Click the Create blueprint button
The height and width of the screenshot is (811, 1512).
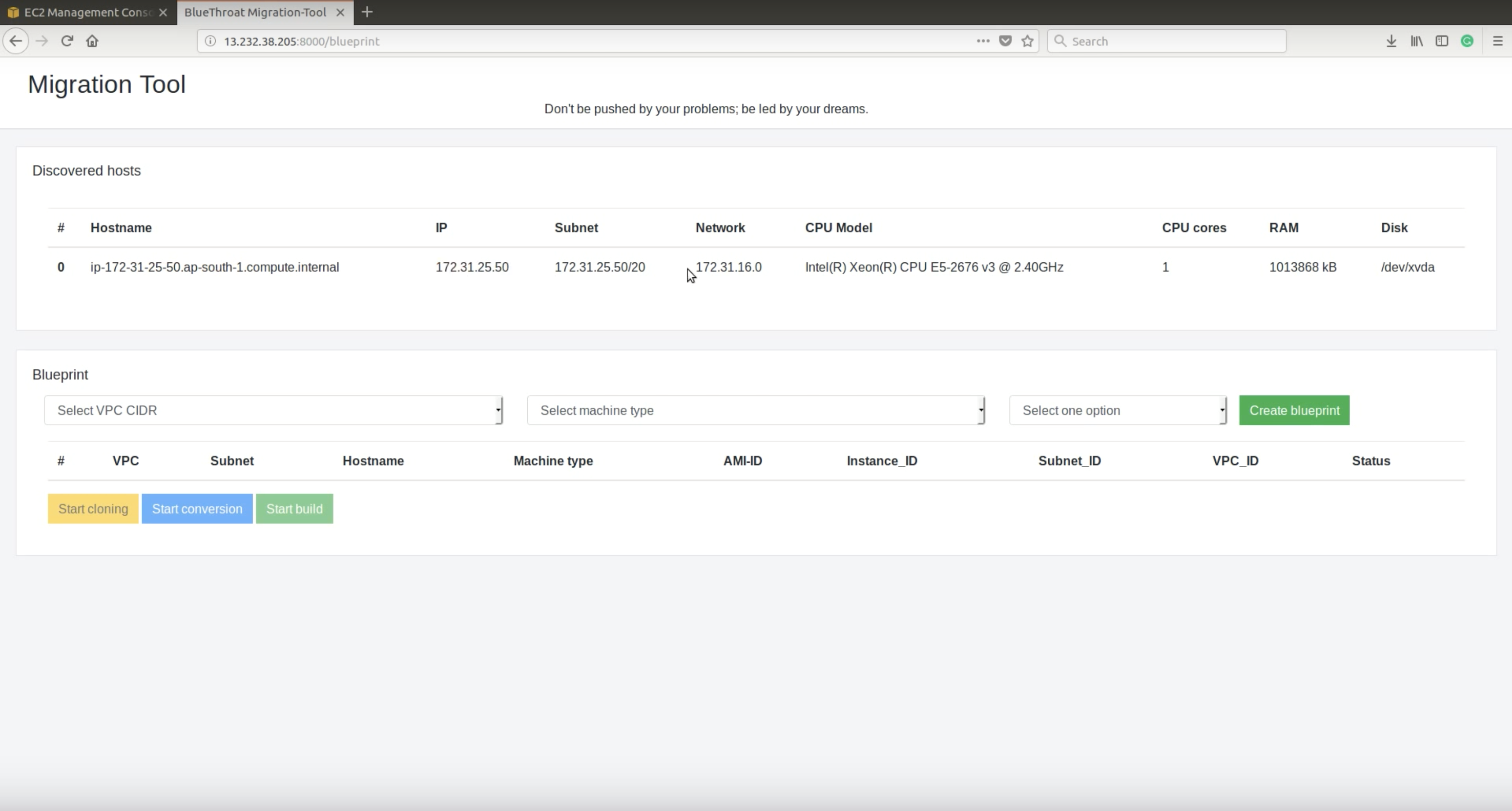pyautogui.click(x=1294, y=410)
